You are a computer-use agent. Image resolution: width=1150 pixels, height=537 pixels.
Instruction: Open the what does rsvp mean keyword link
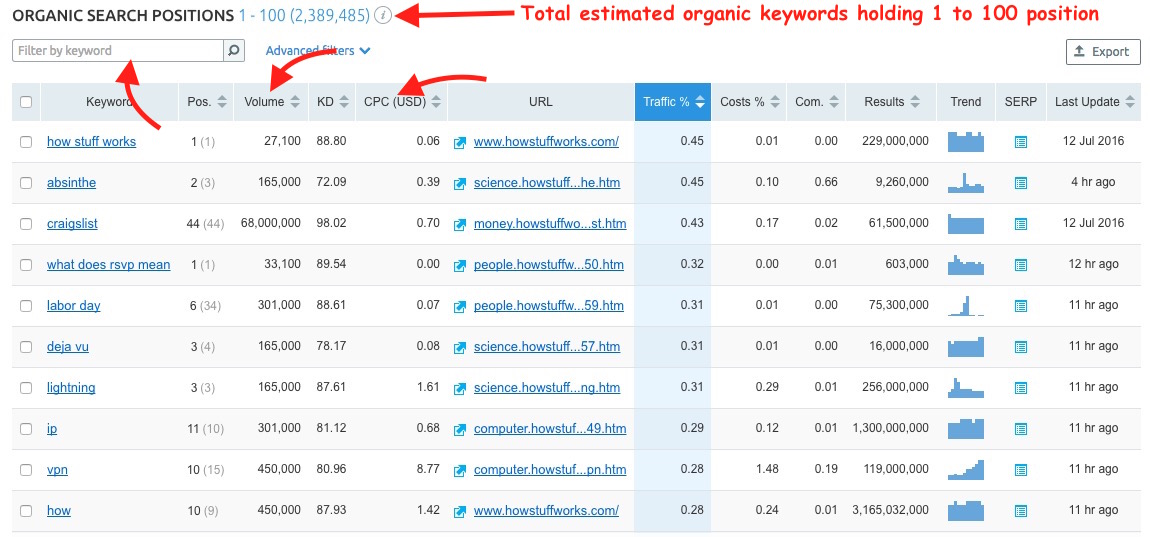coord(108,265)
